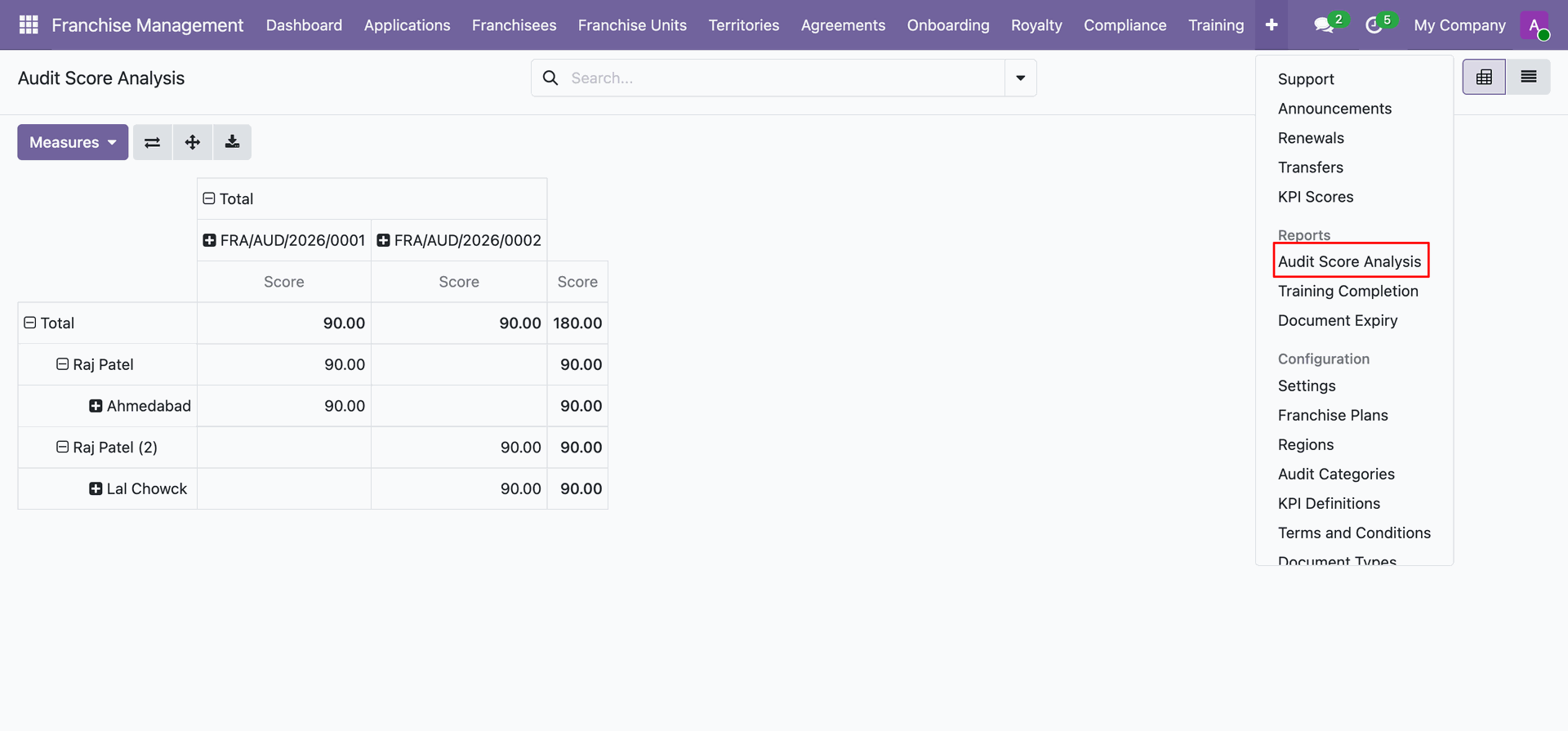Open the Royalty menu
This screenshot has height=731, width=1568.
[1036, 25]
